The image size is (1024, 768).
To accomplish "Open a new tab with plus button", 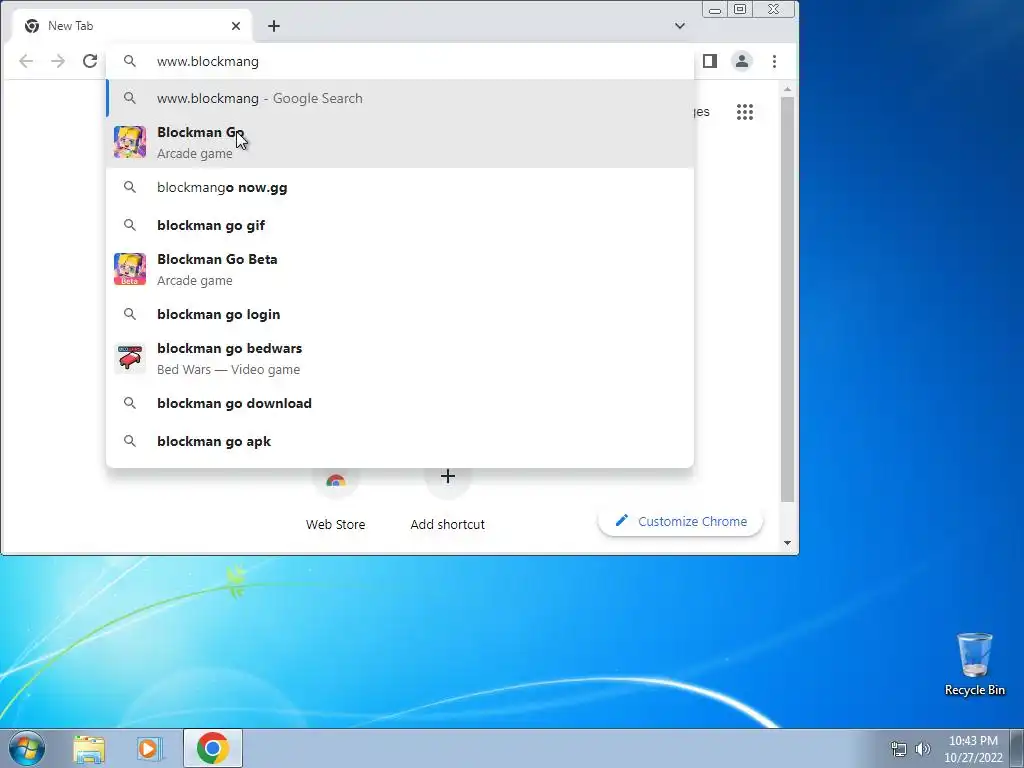I will (274, 26).
